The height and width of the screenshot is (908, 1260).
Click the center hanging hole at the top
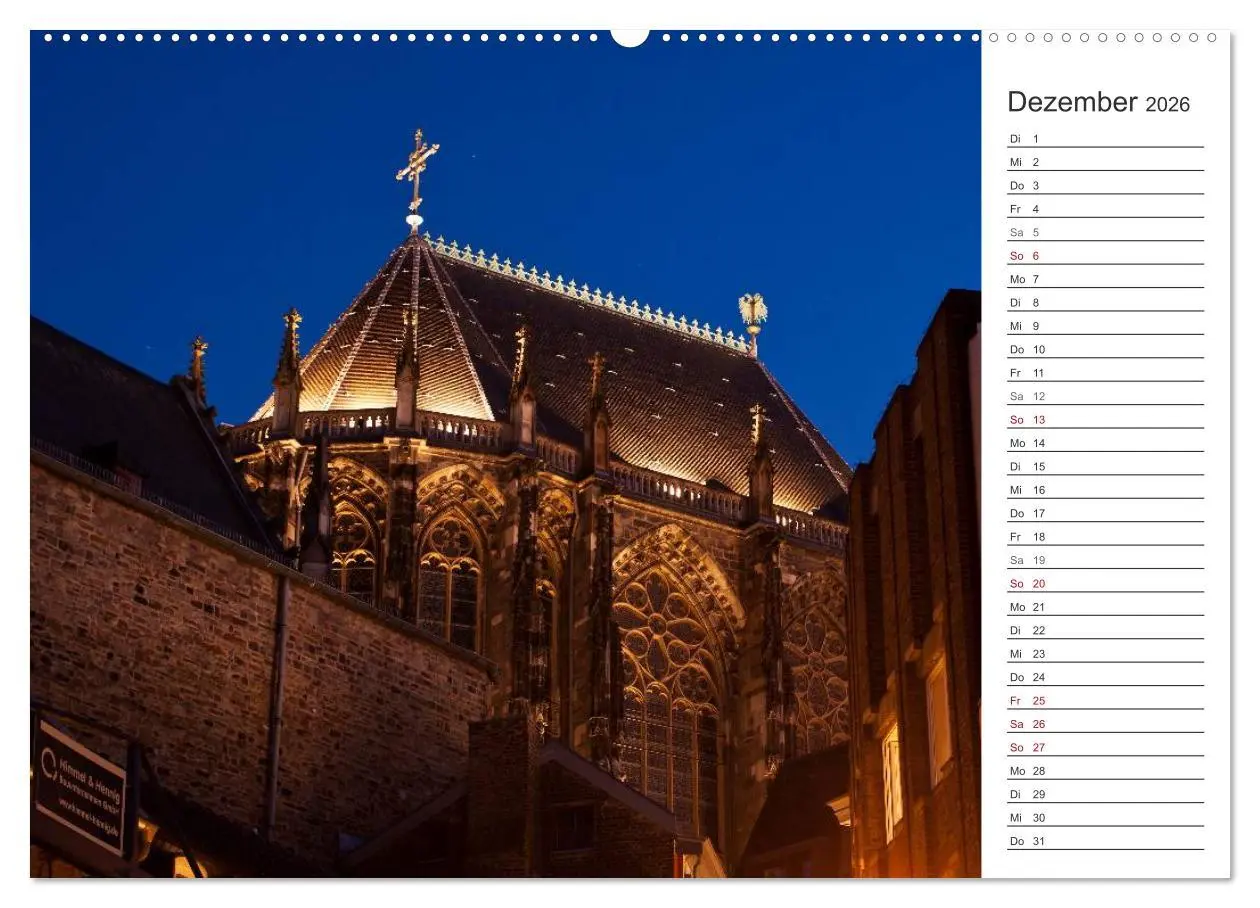(x=628, y=37)
